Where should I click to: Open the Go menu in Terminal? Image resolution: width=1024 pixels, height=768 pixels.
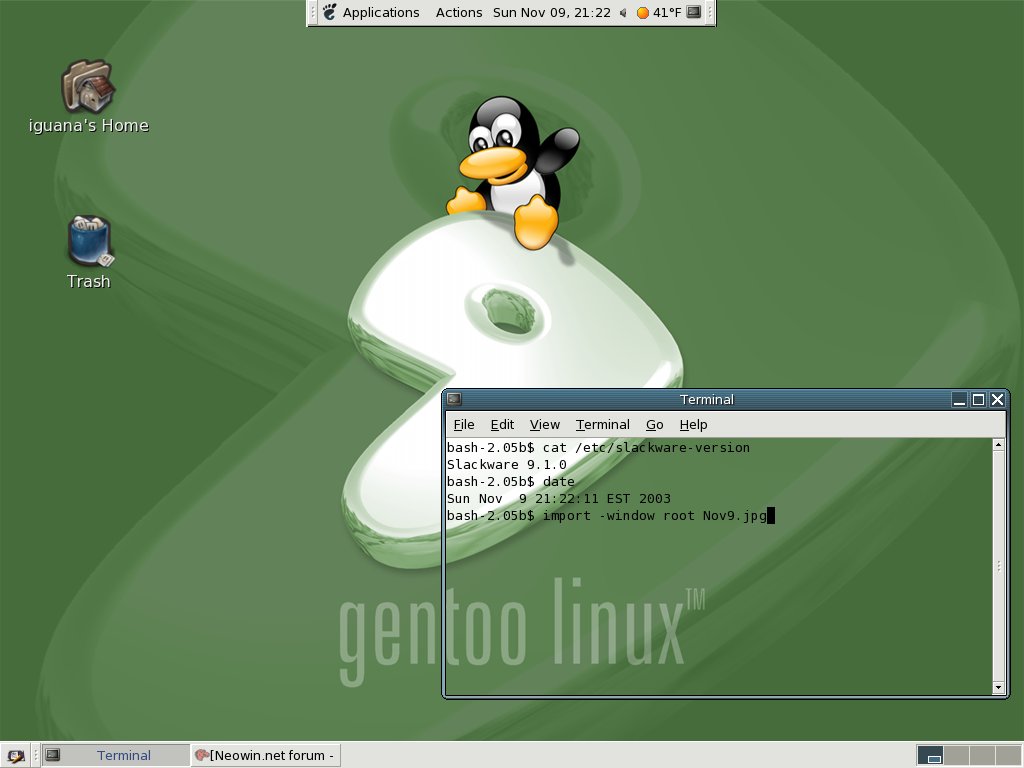click(x=654, y=424)
